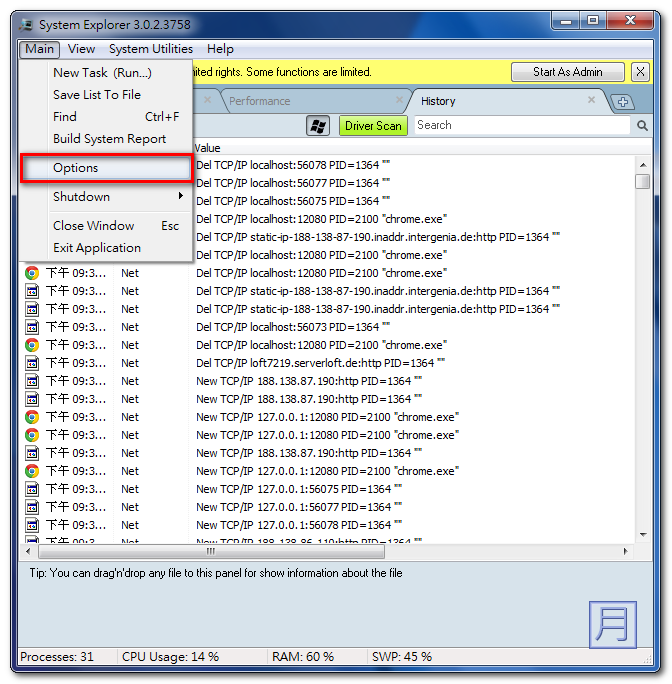Click inside the Search input field
Viewport: 672px width, 684px height.
[520, 126]
